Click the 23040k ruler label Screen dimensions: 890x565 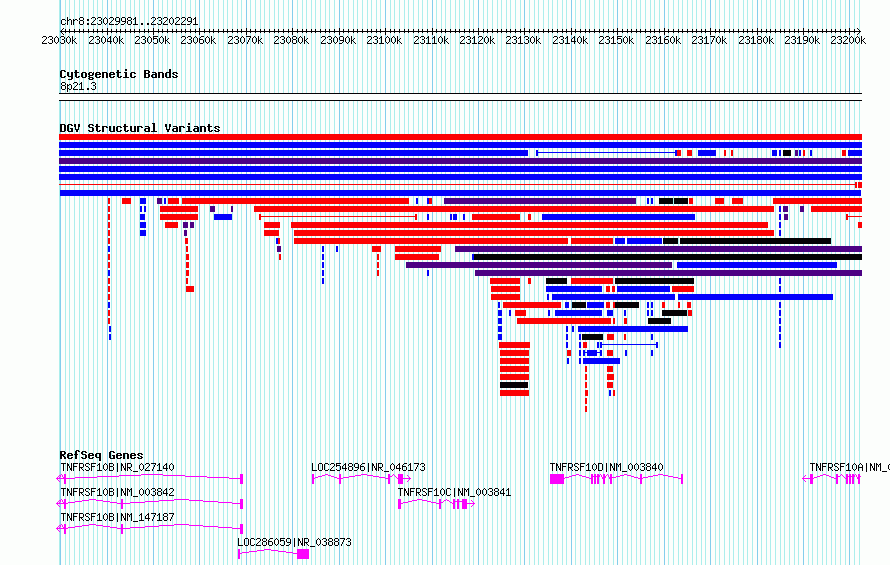[106, 40]
